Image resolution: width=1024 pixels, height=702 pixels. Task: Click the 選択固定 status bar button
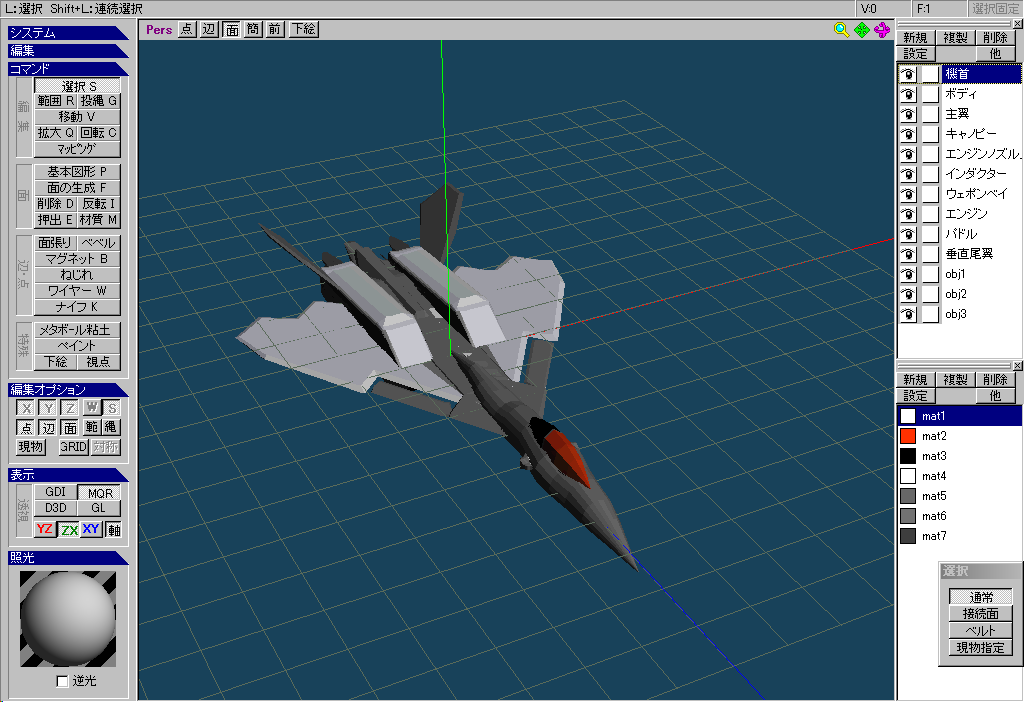click(x=995, y=8)
